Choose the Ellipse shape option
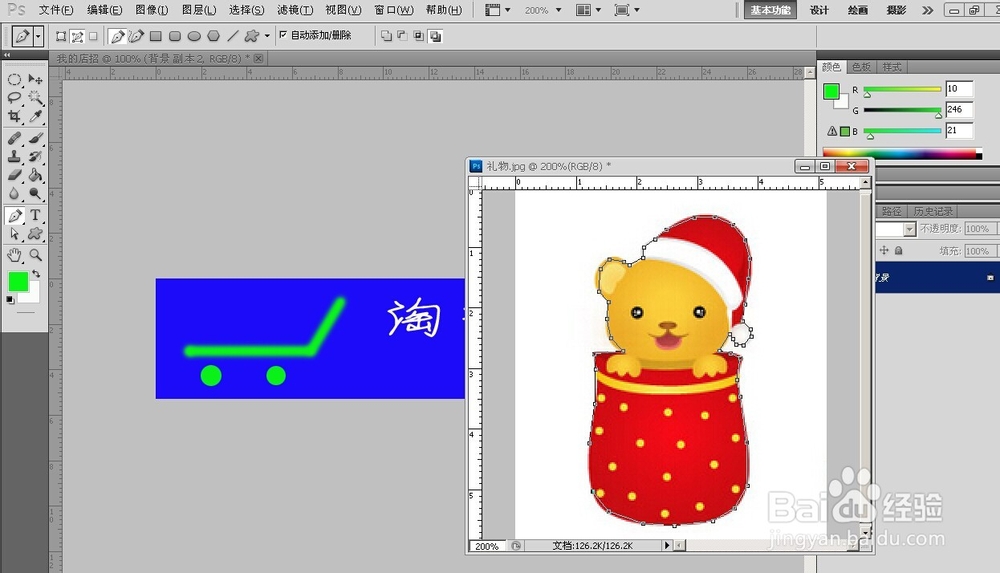 (195, 36)
